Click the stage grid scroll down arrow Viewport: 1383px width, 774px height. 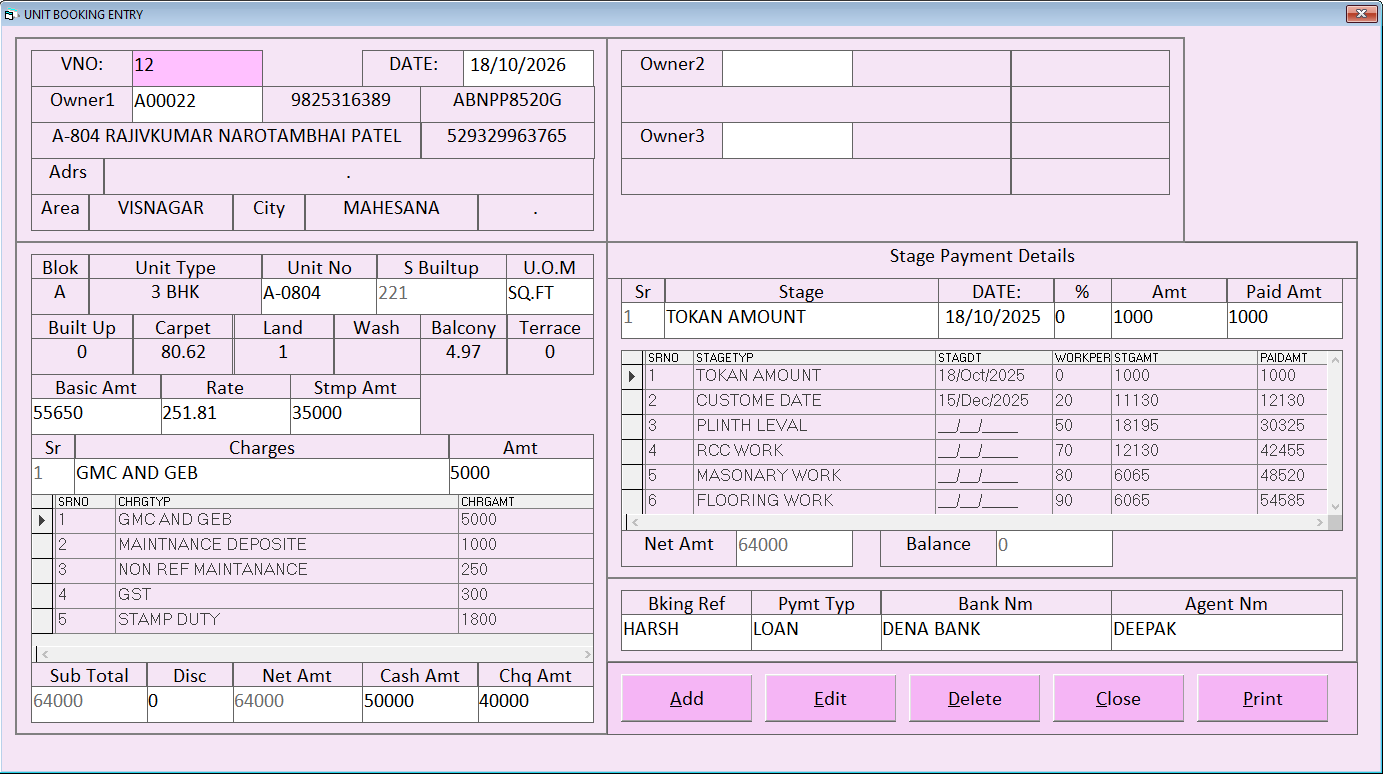pos(1335,506)
